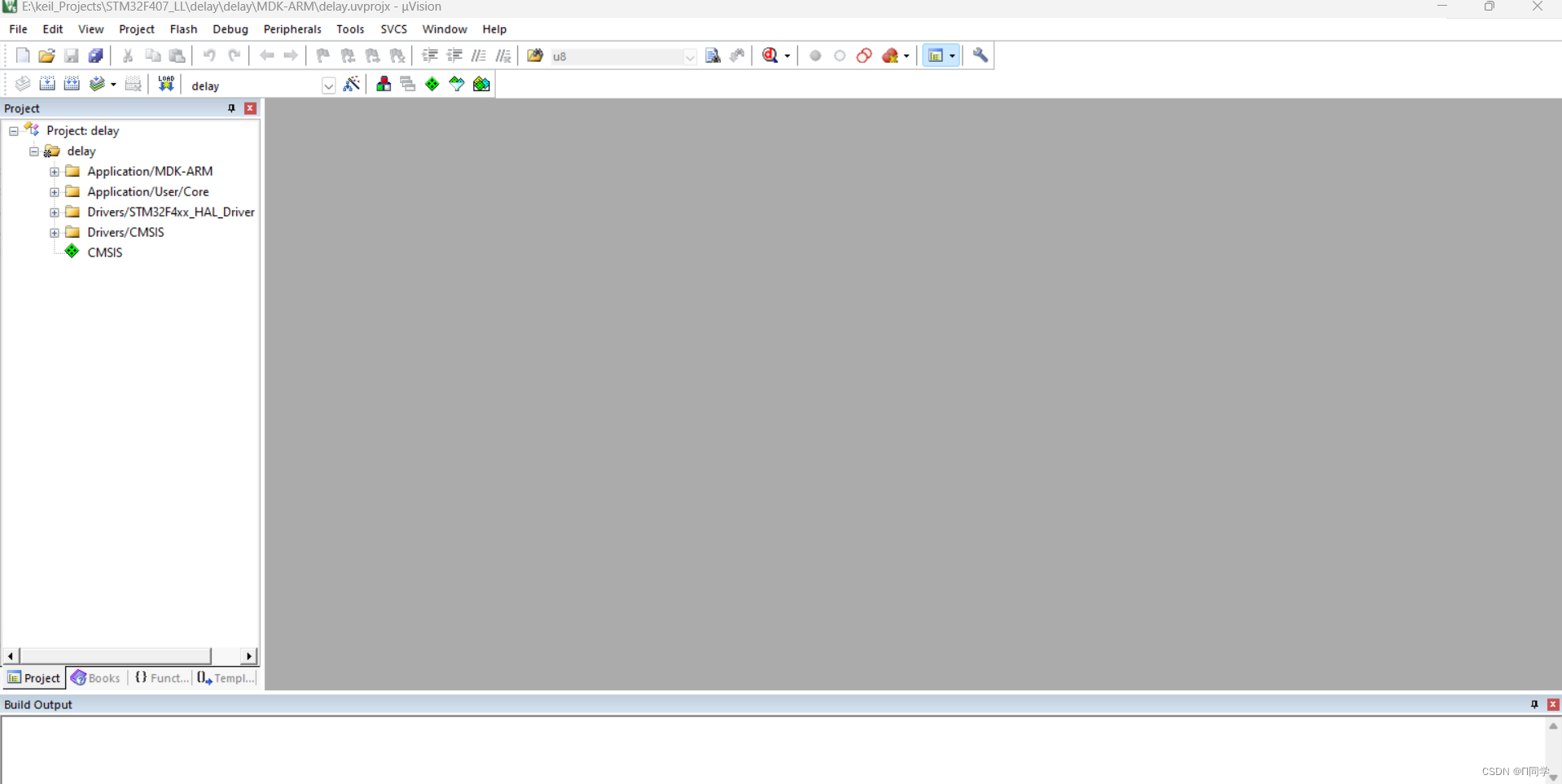The height and width of the screenshot is (784, 1562).
Task: Switch to the Books tab
Action: [96, 678]
